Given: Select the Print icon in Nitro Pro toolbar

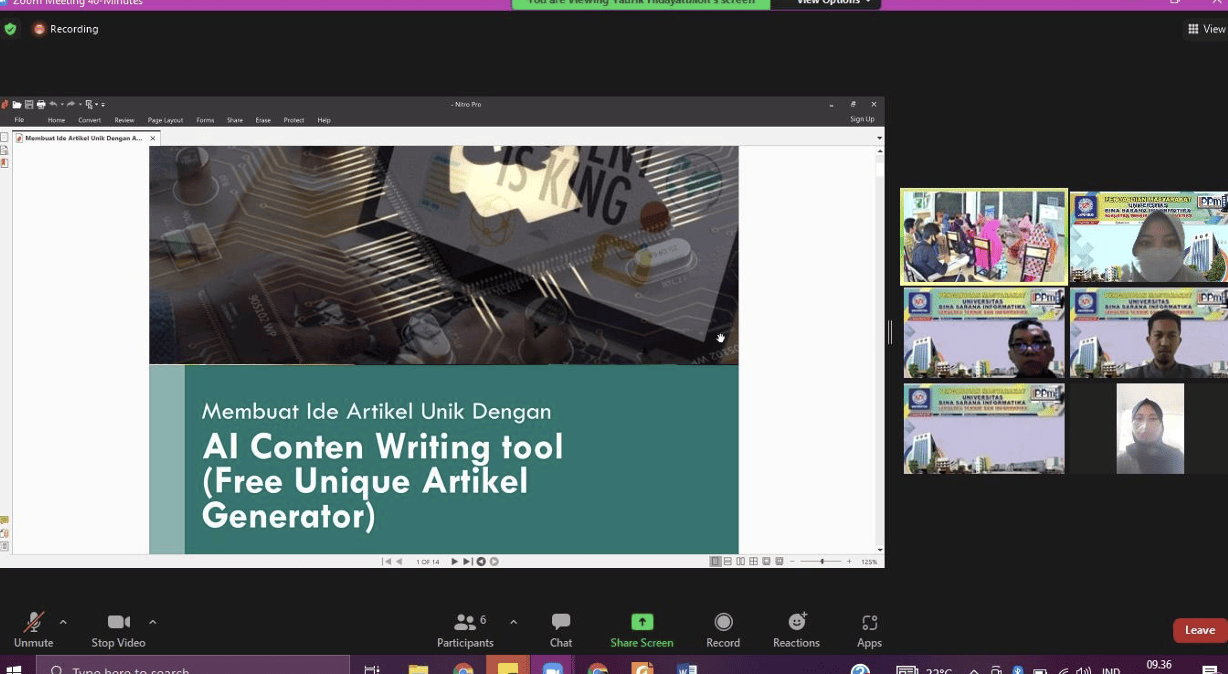Looking at the screenshot, I should [40, 104].
